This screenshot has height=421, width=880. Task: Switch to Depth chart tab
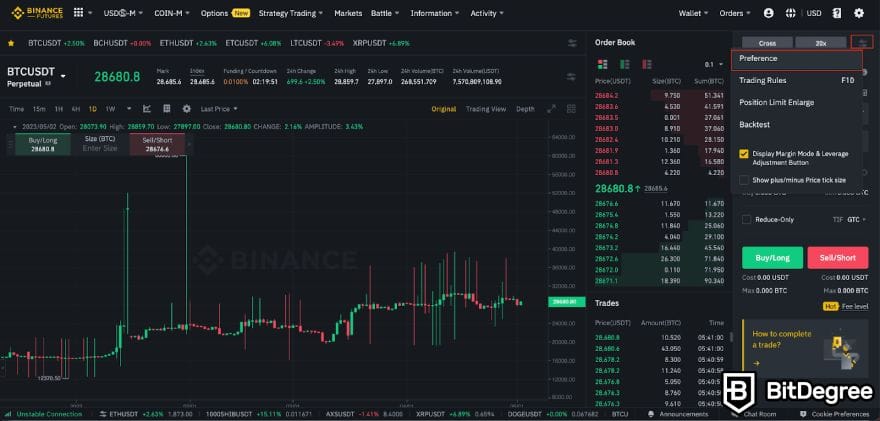click(x=525, y=109)
